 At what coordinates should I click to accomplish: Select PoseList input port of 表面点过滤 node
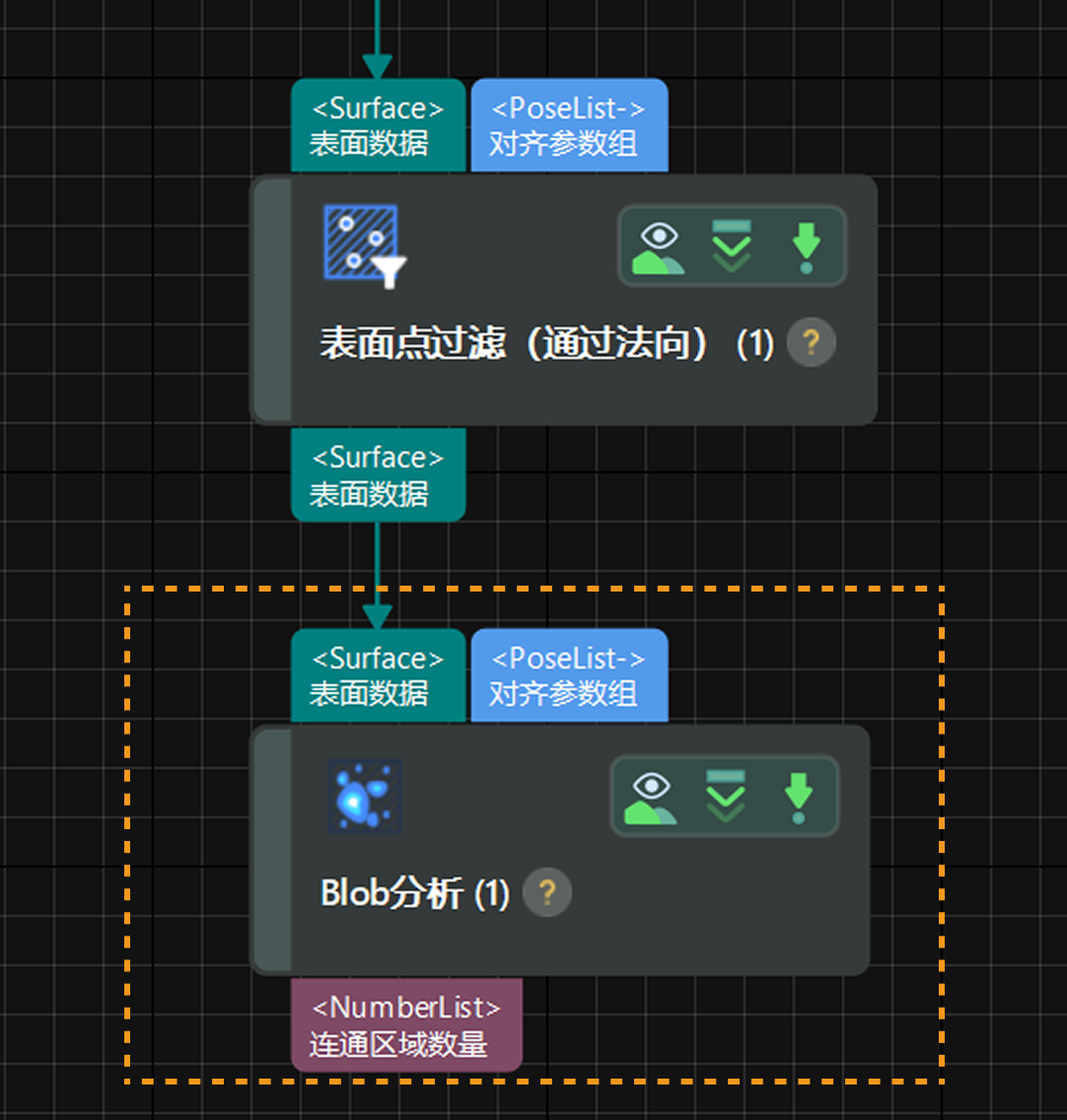point(570,126)
